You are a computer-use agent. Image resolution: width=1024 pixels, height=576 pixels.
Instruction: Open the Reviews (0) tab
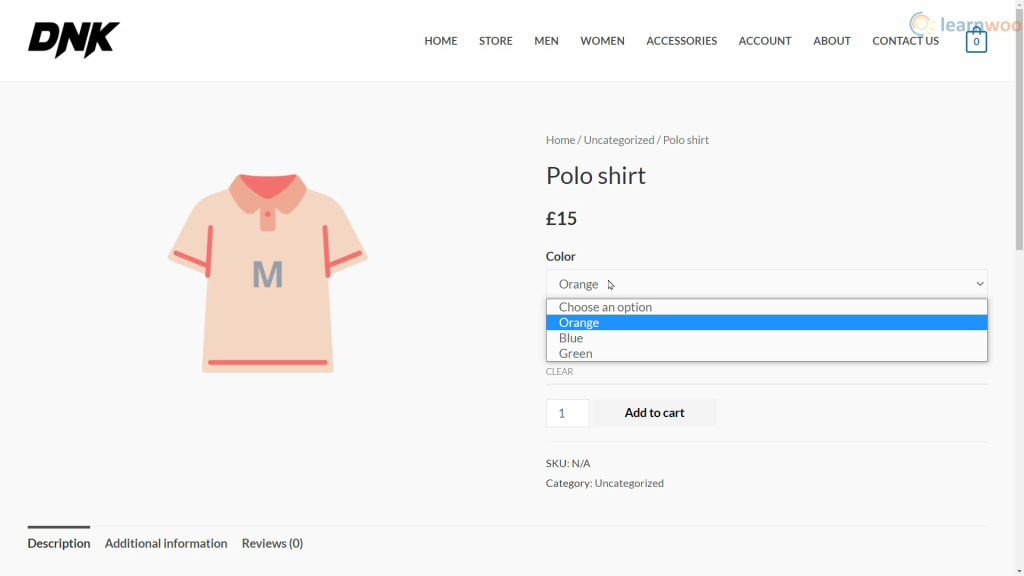[272, 543]
